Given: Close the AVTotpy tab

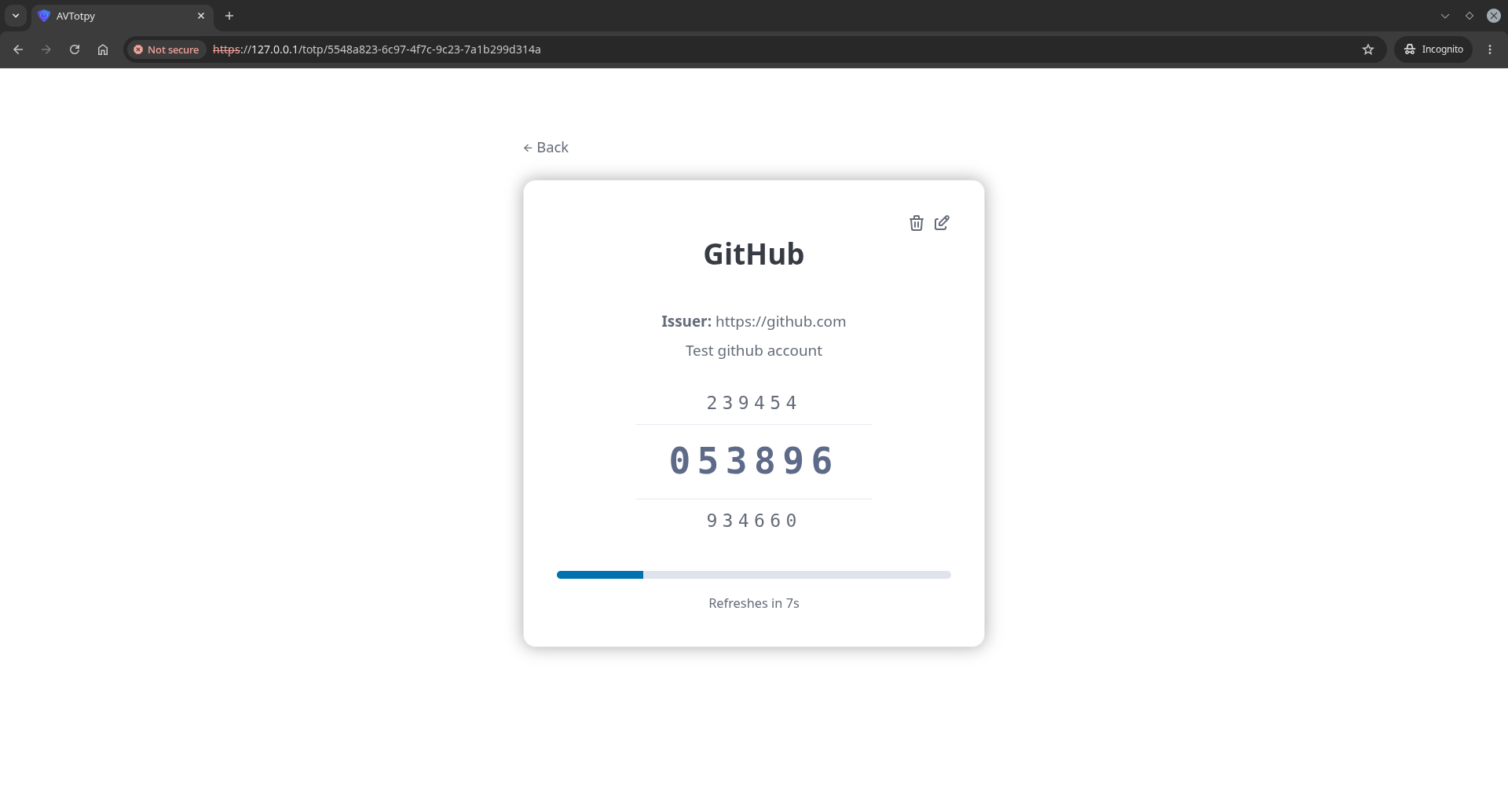Looking at the screenshot, I should pos(201,16).
